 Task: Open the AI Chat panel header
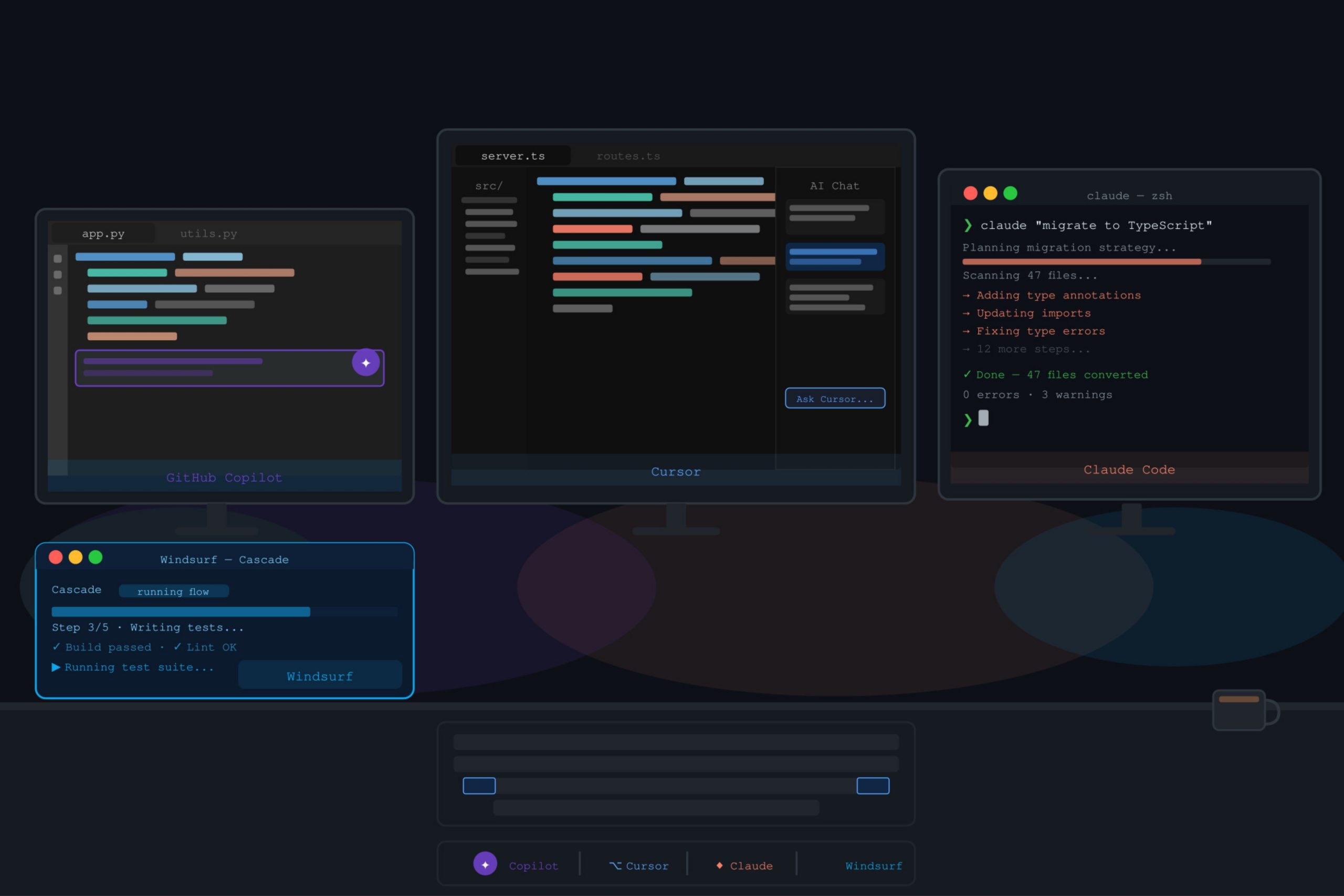click(834, 186)
